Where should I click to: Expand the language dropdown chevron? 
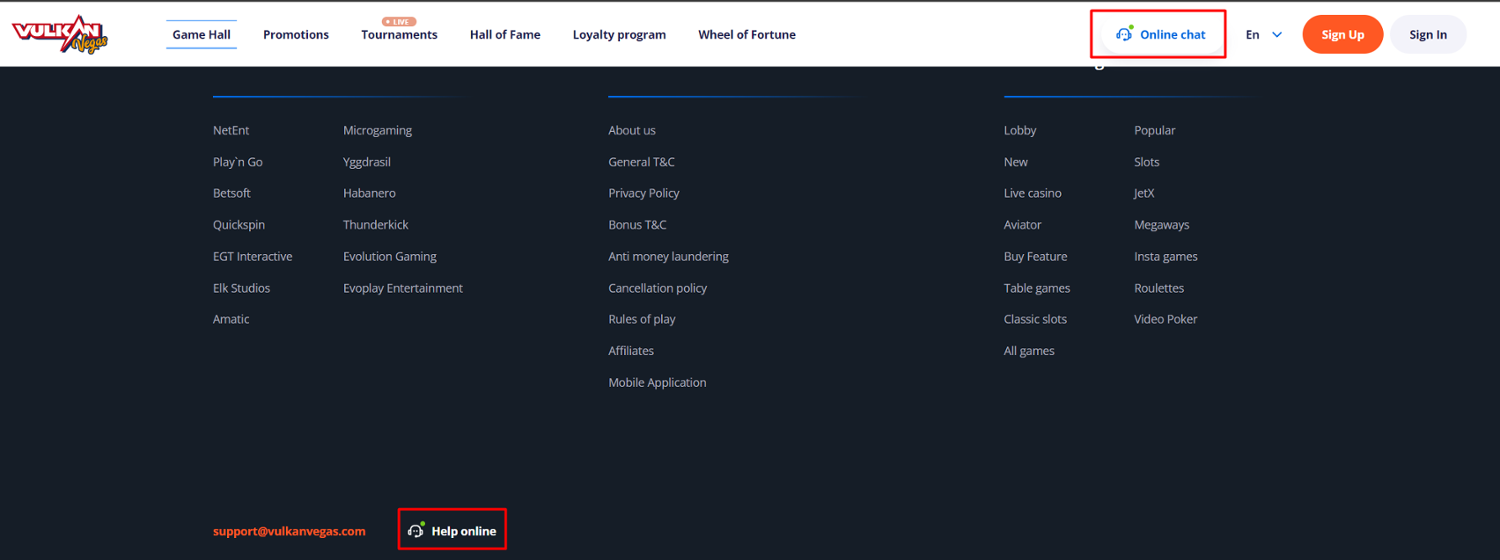point(1277,35)
